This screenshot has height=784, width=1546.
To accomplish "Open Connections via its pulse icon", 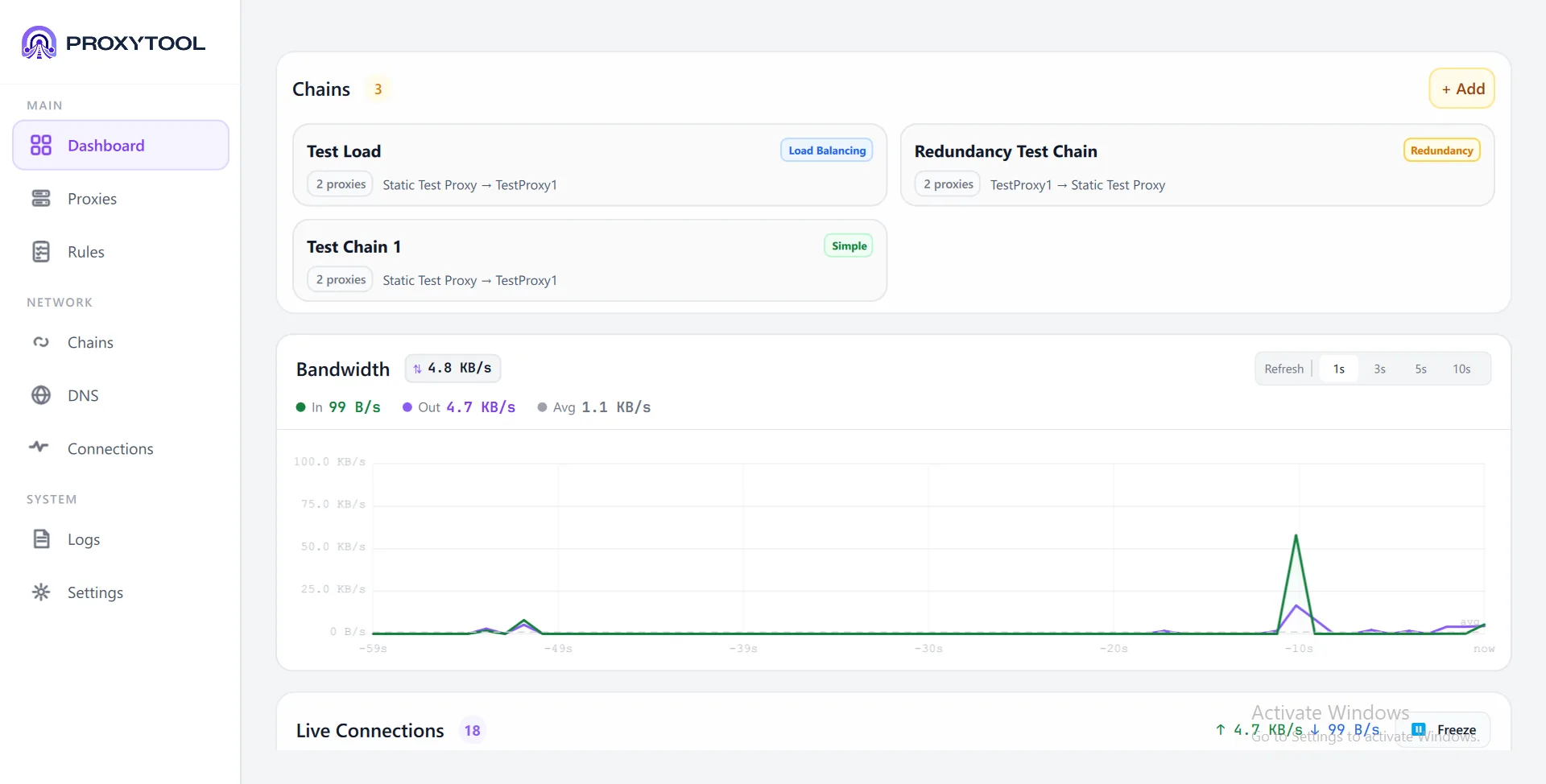I will tap(39, 447).
